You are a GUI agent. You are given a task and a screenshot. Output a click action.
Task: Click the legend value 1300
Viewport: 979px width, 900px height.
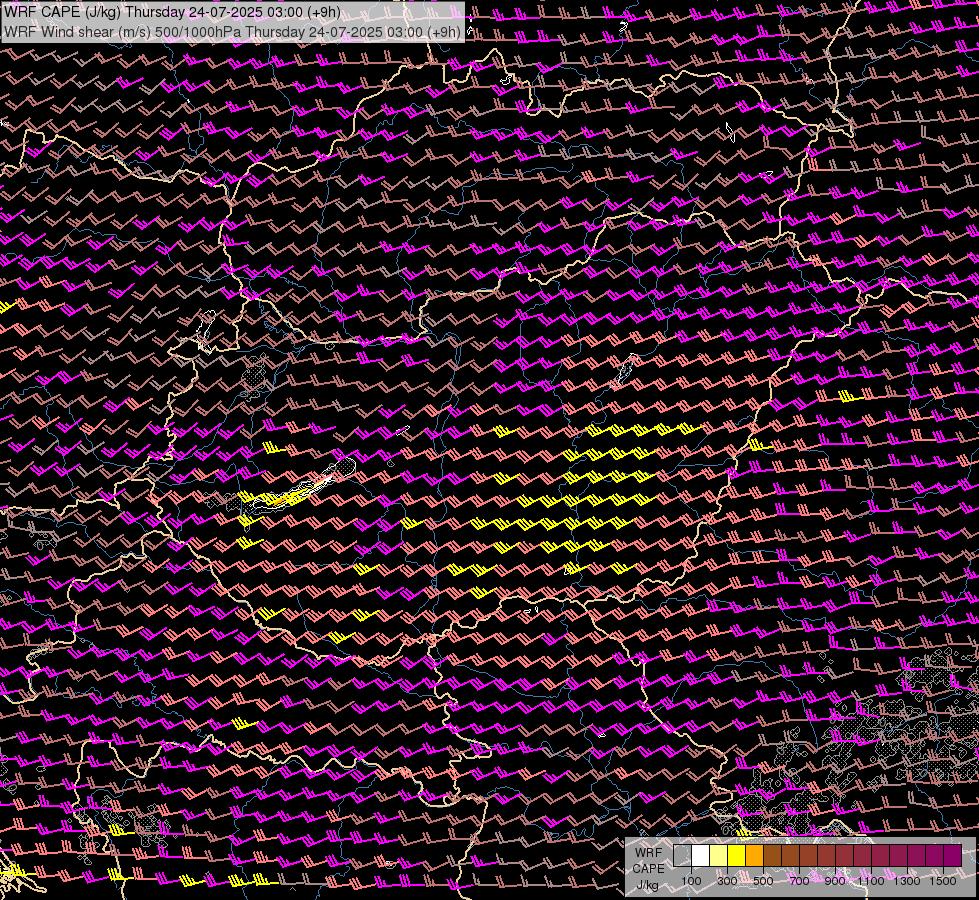coord(907,881)
